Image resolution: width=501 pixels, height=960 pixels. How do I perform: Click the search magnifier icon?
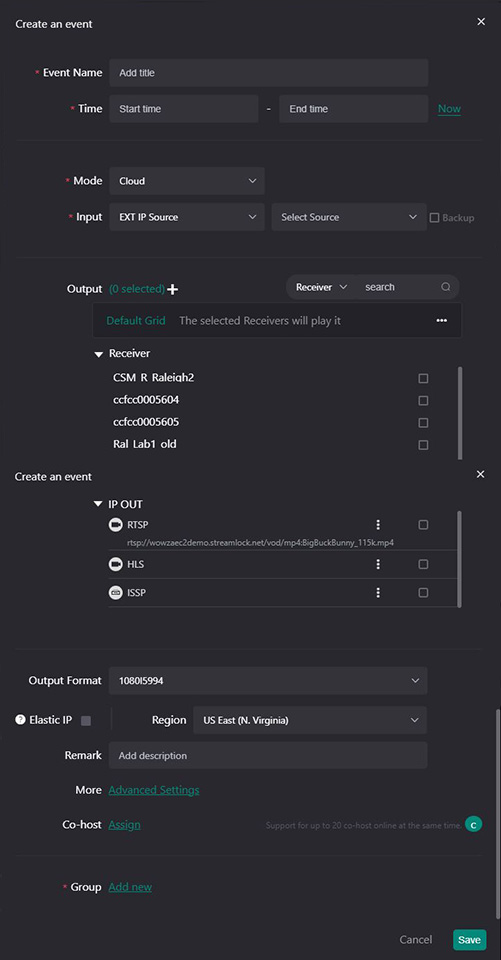(446, 287)
